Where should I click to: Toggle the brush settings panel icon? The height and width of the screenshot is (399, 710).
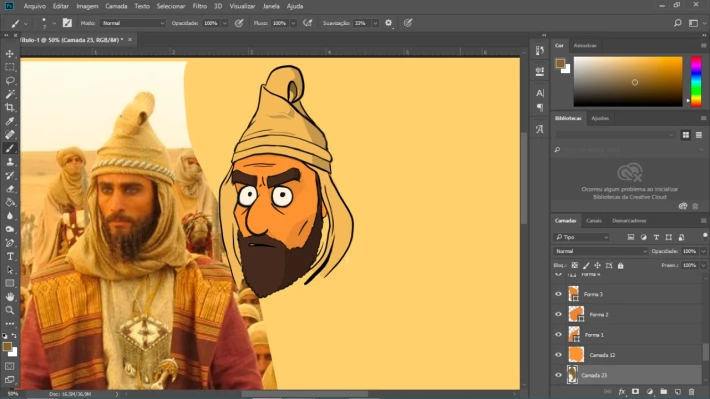coord(67,23)
